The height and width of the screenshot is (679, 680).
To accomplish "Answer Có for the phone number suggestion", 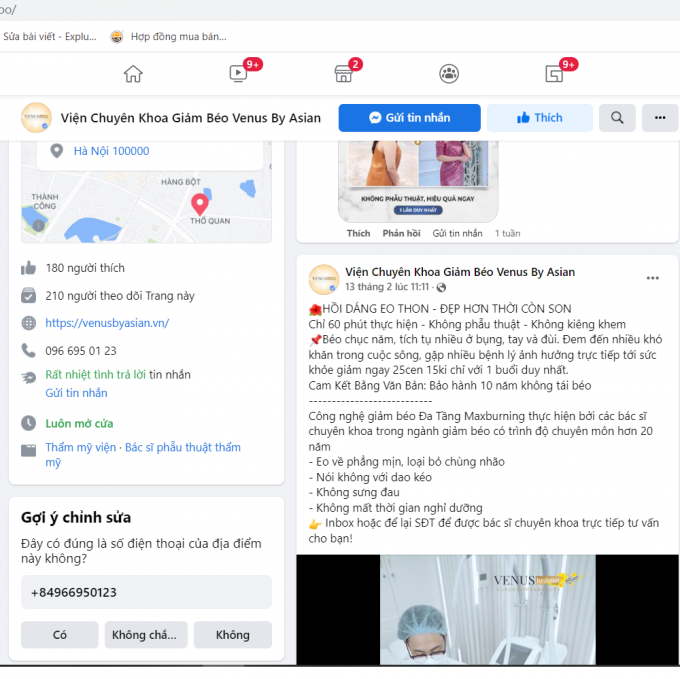I will [x=60, y=635].
